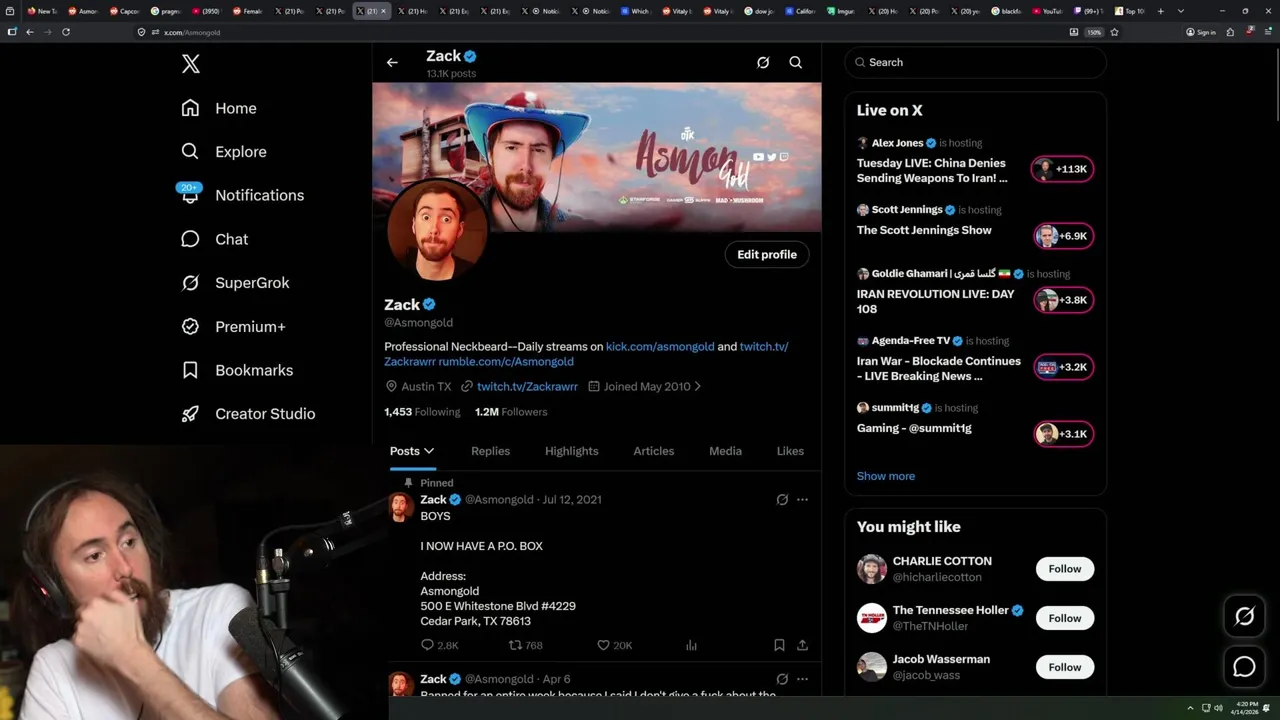1280x720 pixels.
Task: Click the search icon in profile header
Action: coord(796,62)
